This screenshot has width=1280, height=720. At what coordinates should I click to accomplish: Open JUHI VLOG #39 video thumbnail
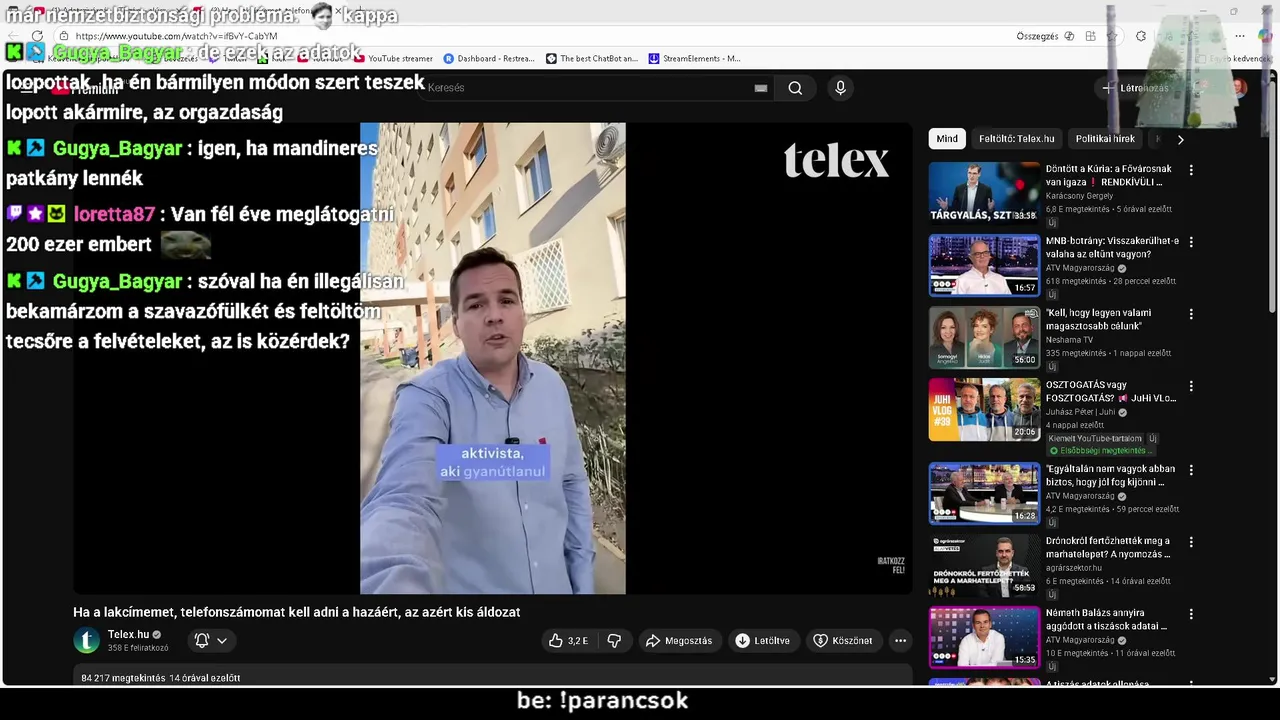pyautogui.click(x=984, y=409)
